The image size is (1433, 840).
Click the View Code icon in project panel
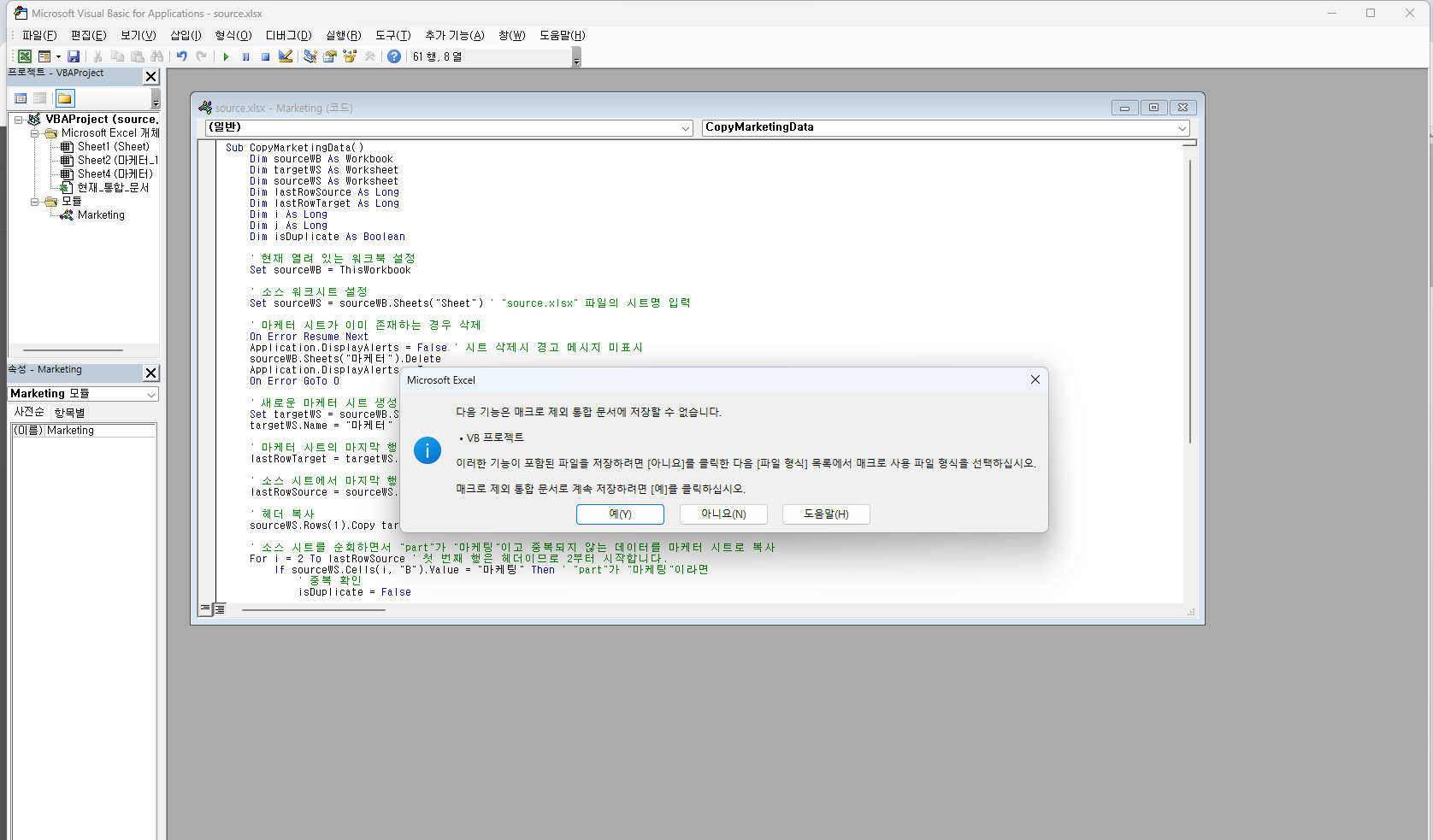click(21, 98)
